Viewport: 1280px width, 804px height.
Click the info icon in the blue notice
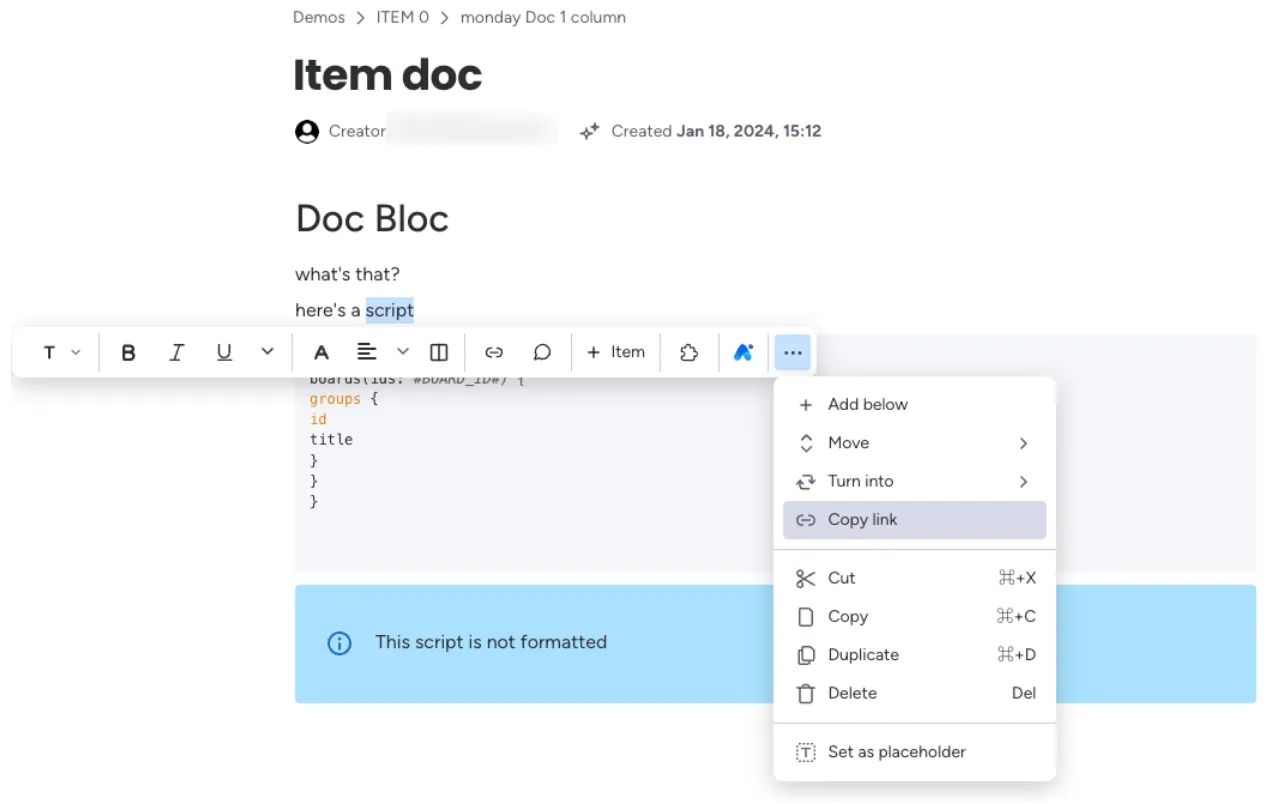[x=340, y=643]
